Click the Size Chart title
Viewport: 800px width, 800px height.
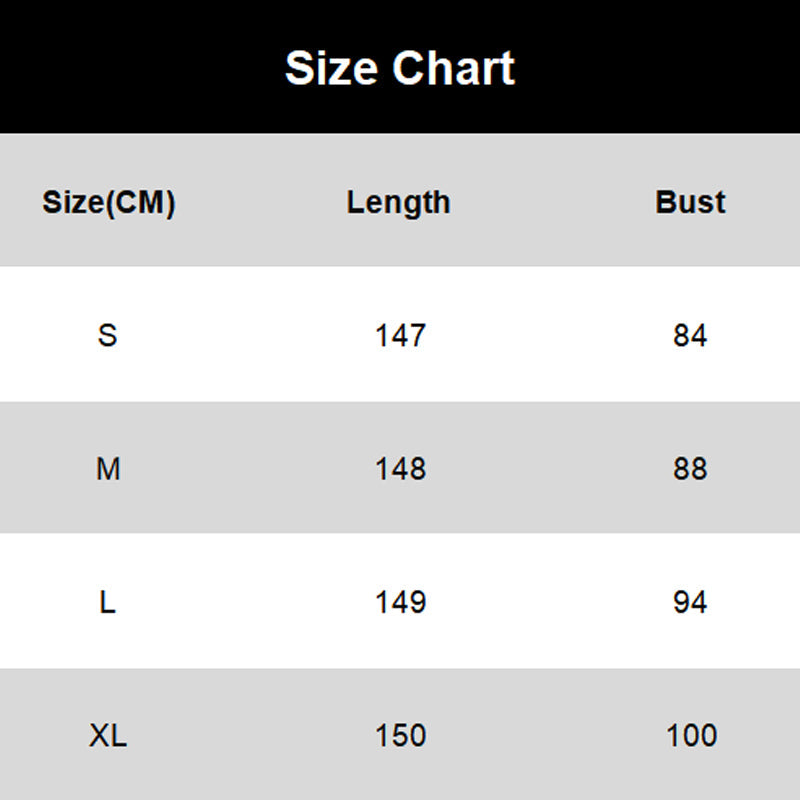(400, 68)
